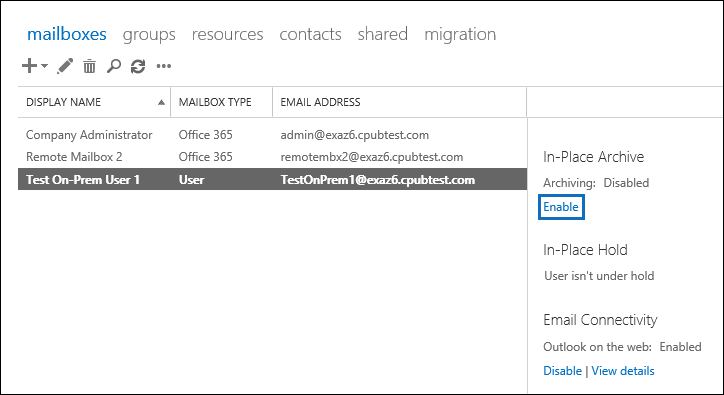Click Office 365 type for Company Administrator
Viewport: 724px width, 395px height.
(205, 135)
